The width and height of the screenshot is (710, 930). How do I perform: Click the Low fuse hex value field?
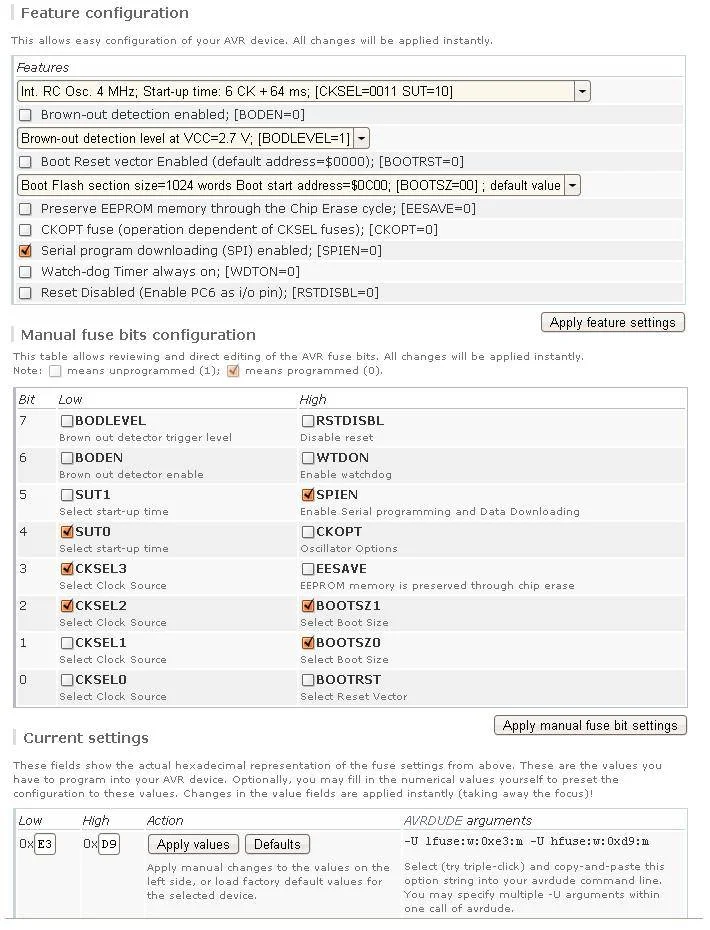[x=45, y=844]
